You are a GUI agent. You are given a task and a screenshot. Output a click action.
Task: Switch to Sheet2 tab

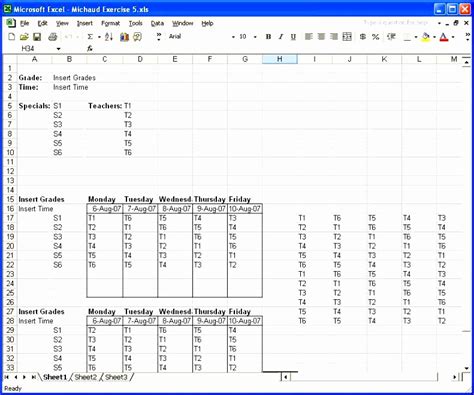click(85, 377)
